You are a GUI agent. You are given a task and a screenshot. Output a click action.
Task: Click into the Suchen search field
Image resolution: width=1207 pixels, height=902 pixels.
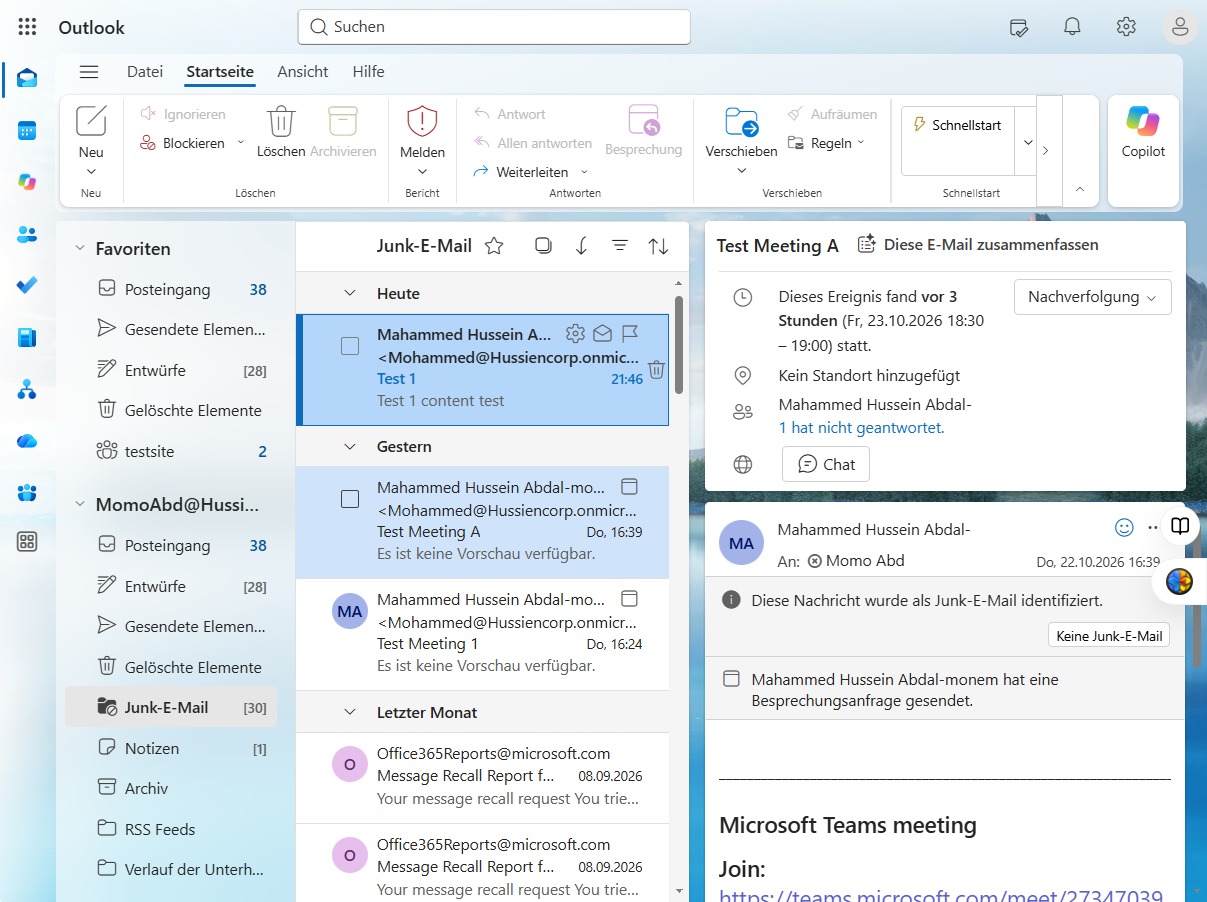click(x=494, y=27)
